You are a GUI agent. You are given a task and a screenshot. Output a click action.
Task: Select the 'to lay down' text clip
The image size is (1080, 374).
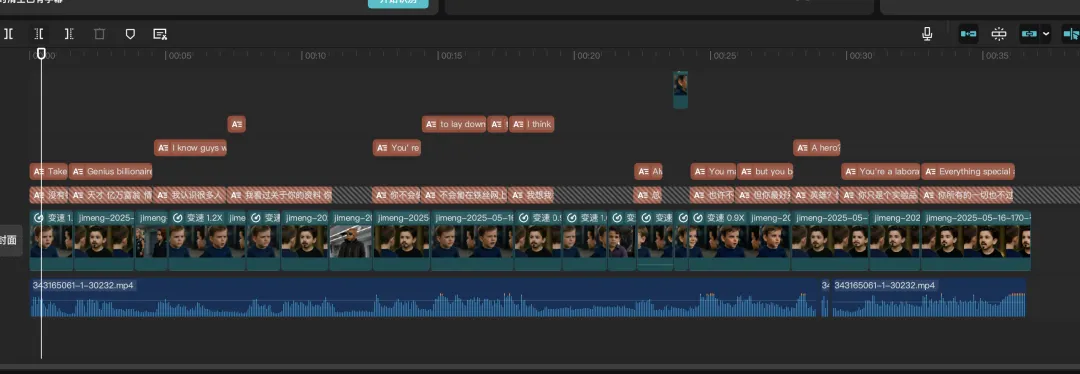pos(455,124)
